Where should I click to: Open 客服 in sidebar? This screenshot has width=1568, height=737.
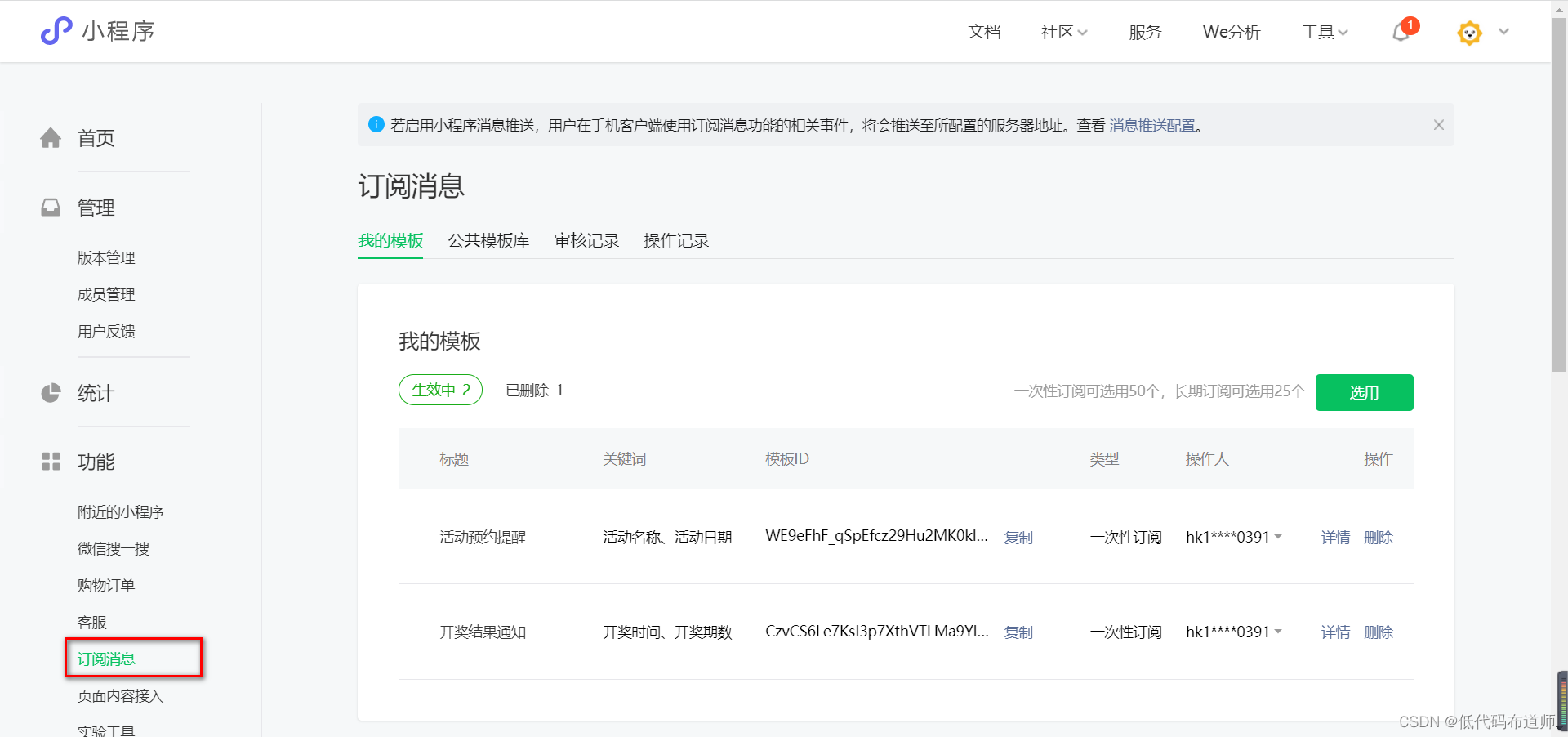[92, 623]
